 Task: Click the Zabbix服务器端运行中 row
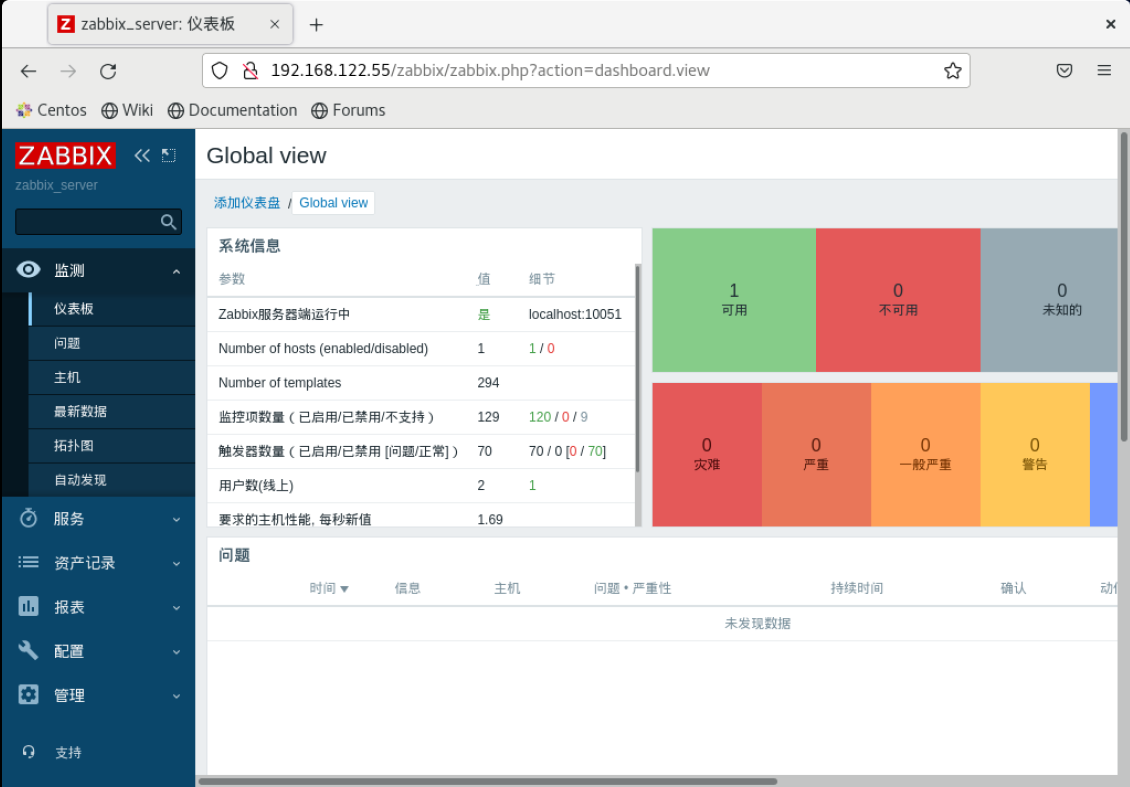point(421,314)
